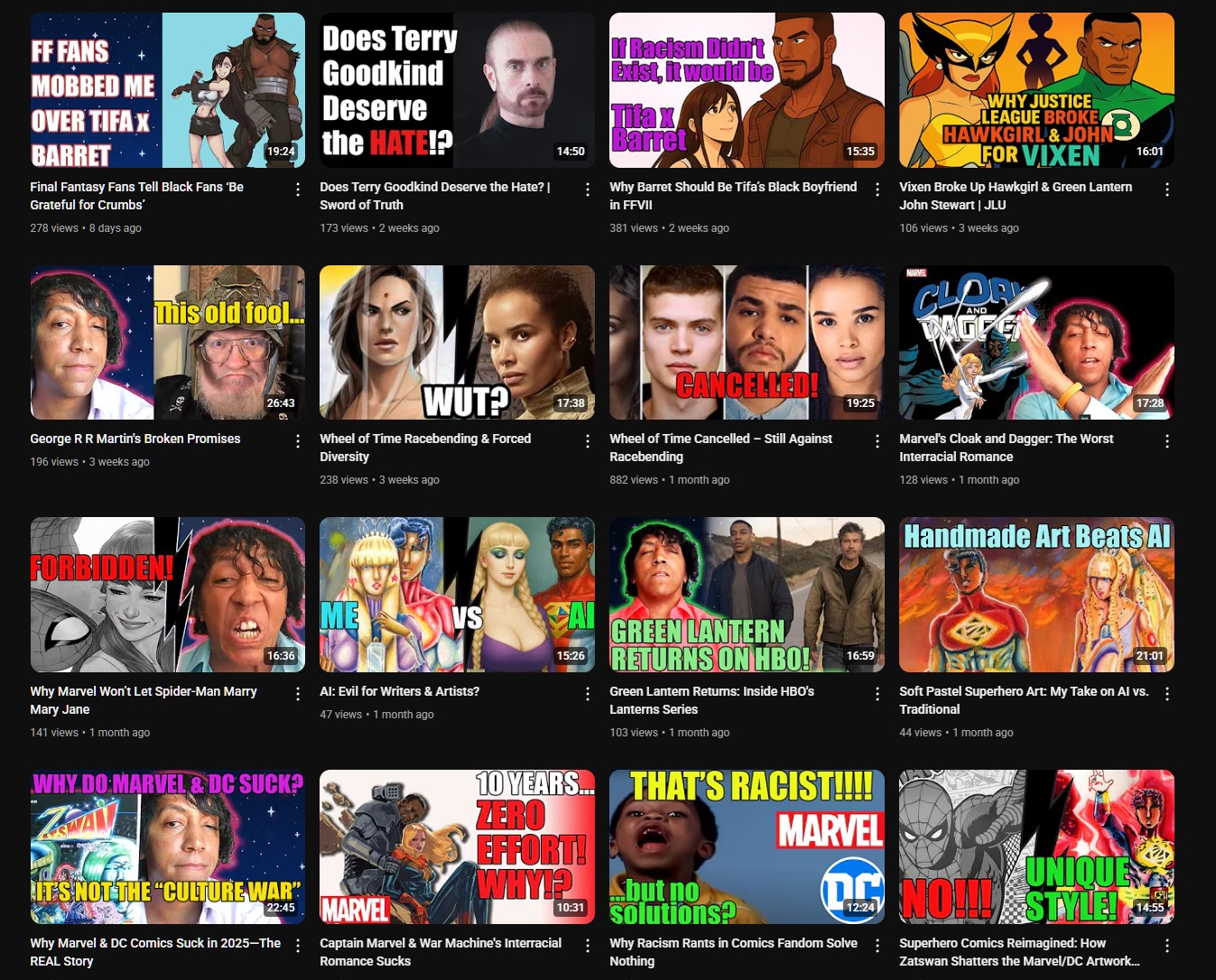The image size is (1216, 980).
Task: Open title 'AI: Evil for Writers & Artists?'
Action: click(400, 691)
